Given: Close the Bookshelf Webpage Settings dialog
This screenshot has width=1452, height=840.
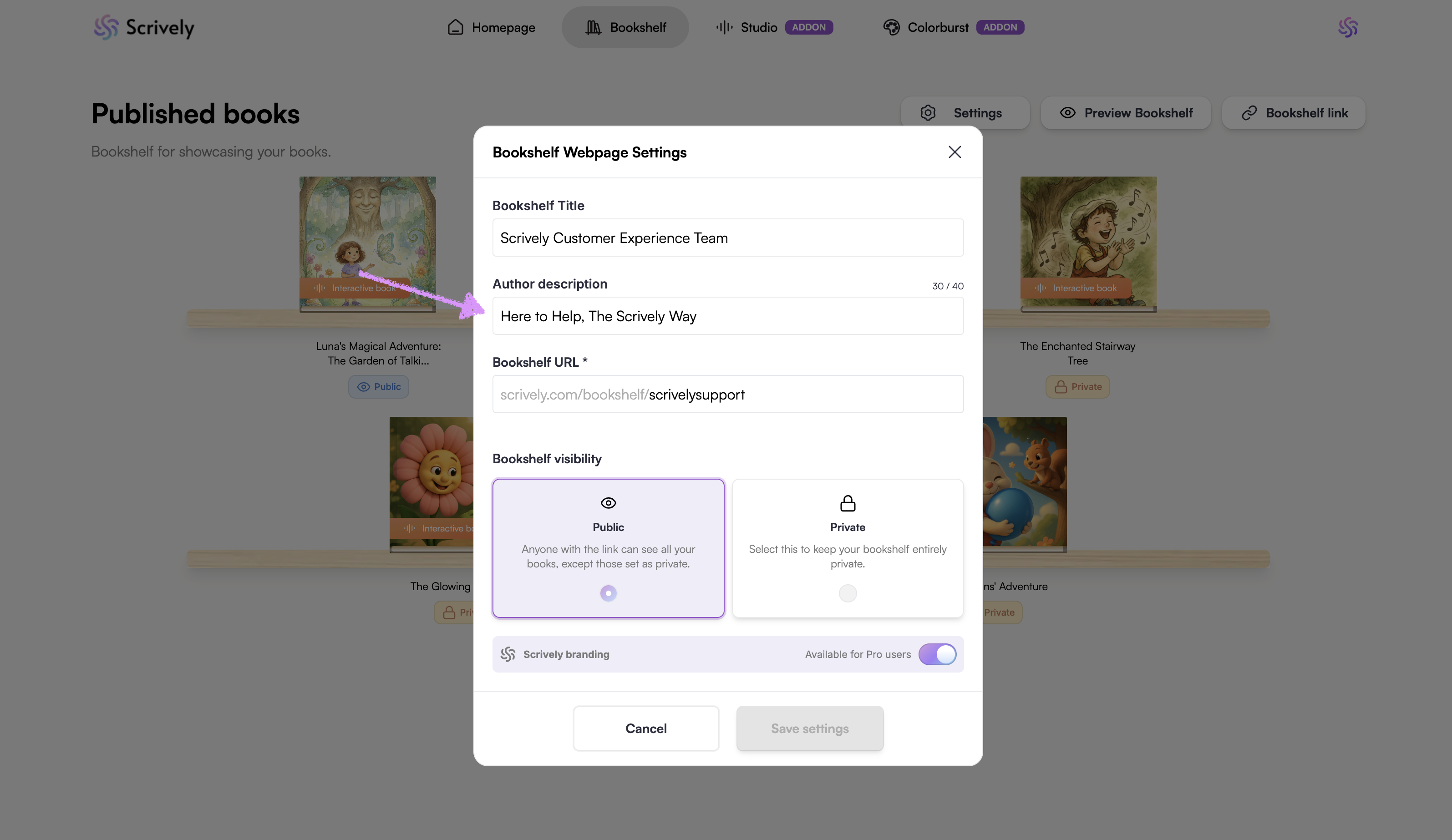Looking at the screenshot, I should (954, 152).
